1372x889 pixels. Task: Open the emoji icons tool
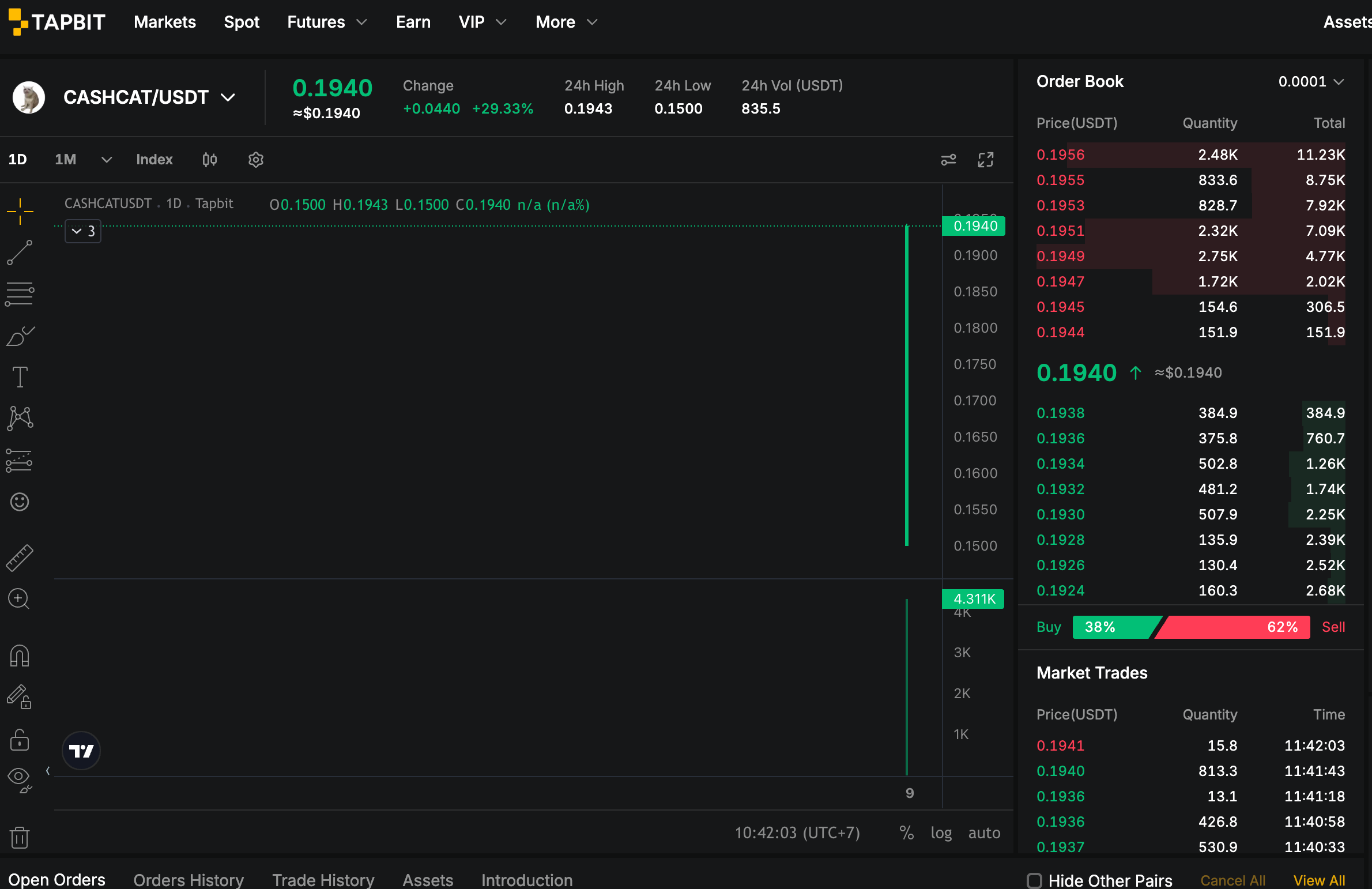(20, 502)
